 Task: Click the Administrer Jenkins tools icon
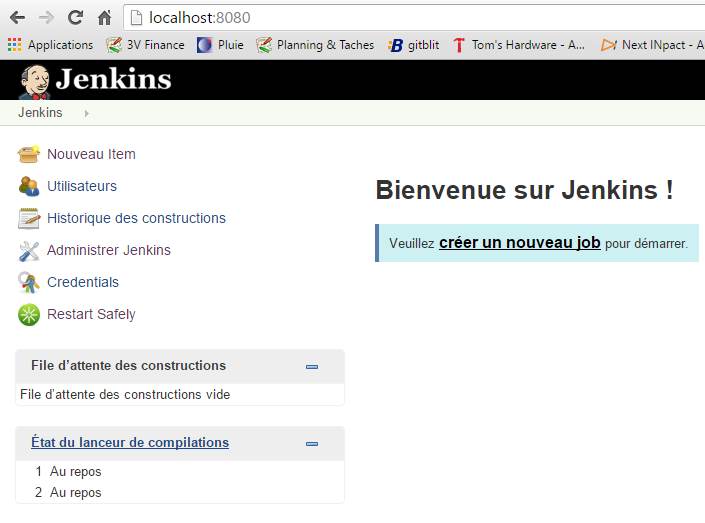29,250
